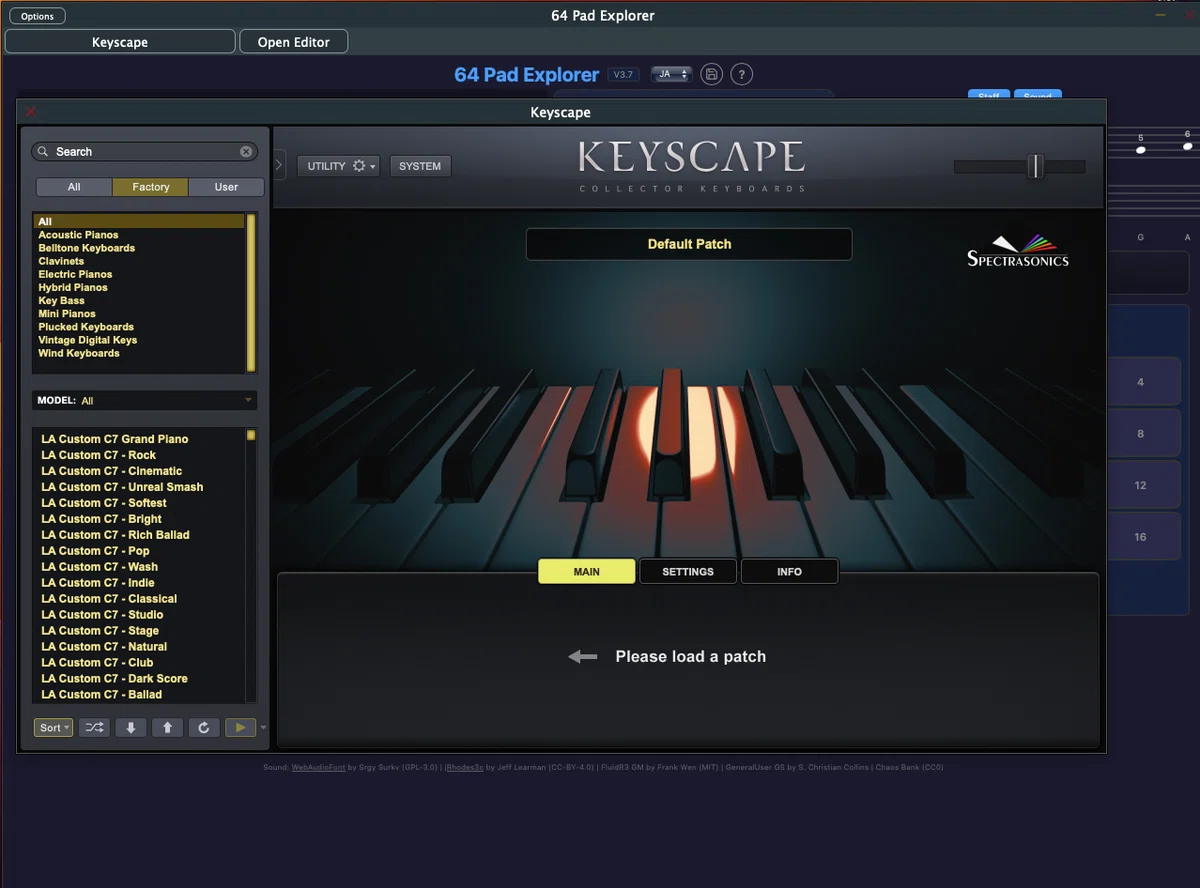Switch to the MAIN tab
Image resolution: width=1200 pixels, height=888 pixels.
pyautogui.click(x=587, y=571)
